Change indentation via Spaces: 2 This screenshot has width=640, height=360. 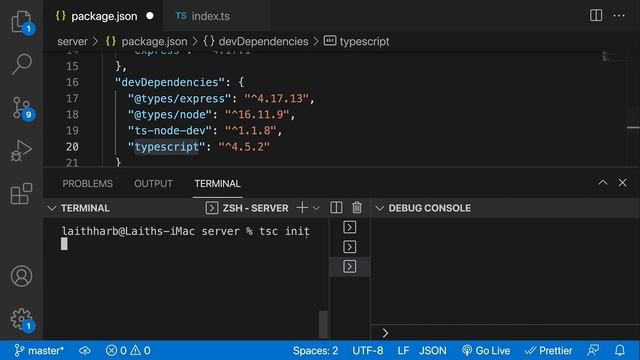[x=315, y=350]
